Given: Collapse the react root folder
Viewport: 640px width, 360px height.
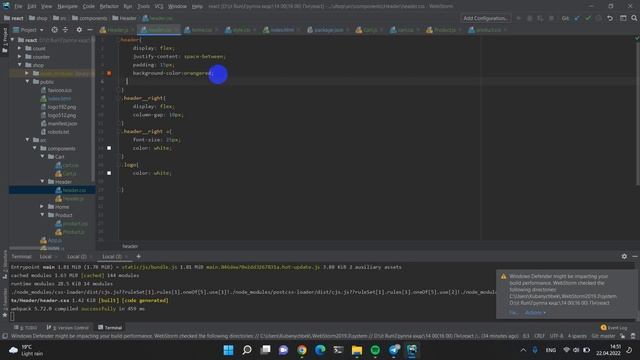Looking at the screenshot, I should coord(13,40).
